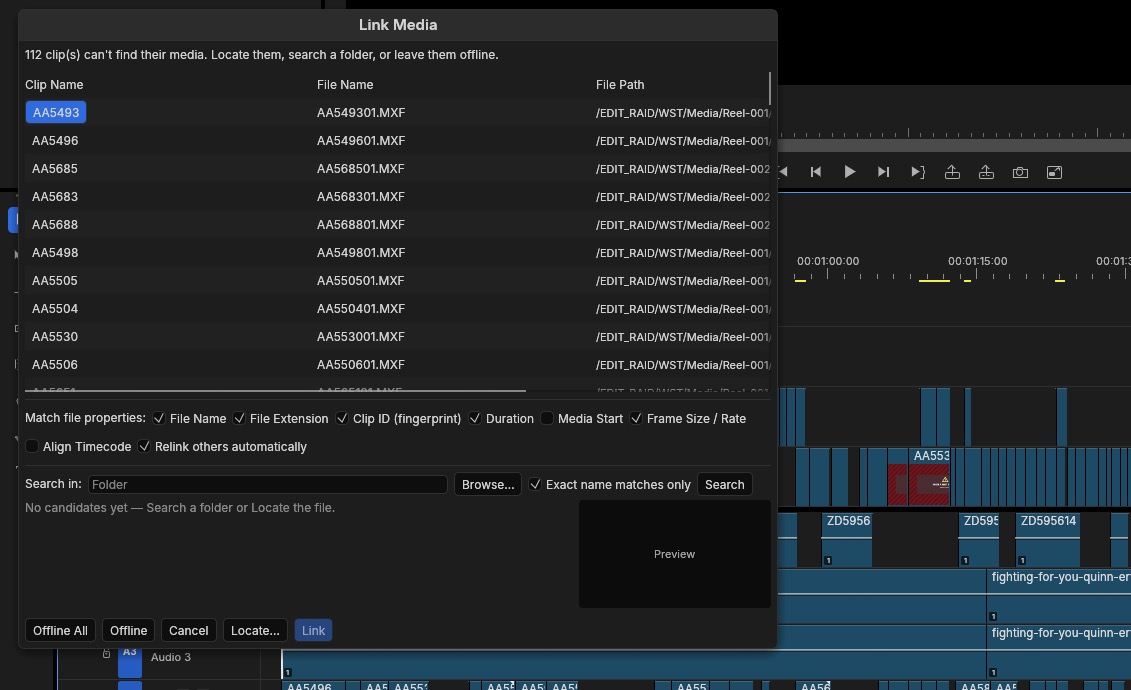Click the File Name column header
This screenshot has height=690, width=1131.
(x=345, y=84)
